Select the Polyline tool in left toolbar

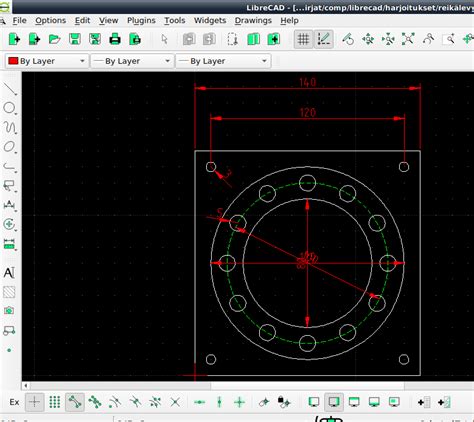[10, 166]
